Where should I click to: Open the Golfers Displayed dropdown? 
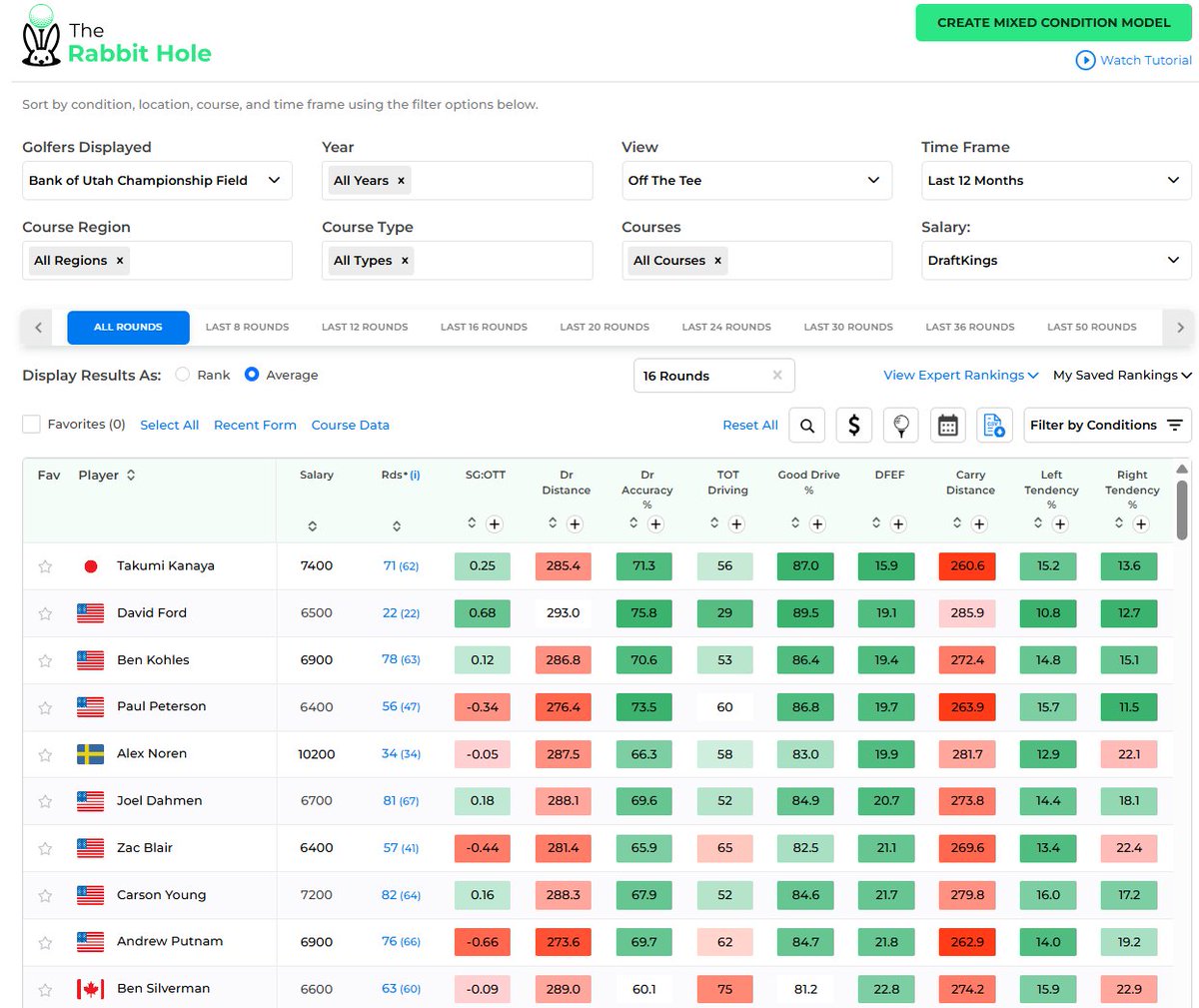pos(157,181)
